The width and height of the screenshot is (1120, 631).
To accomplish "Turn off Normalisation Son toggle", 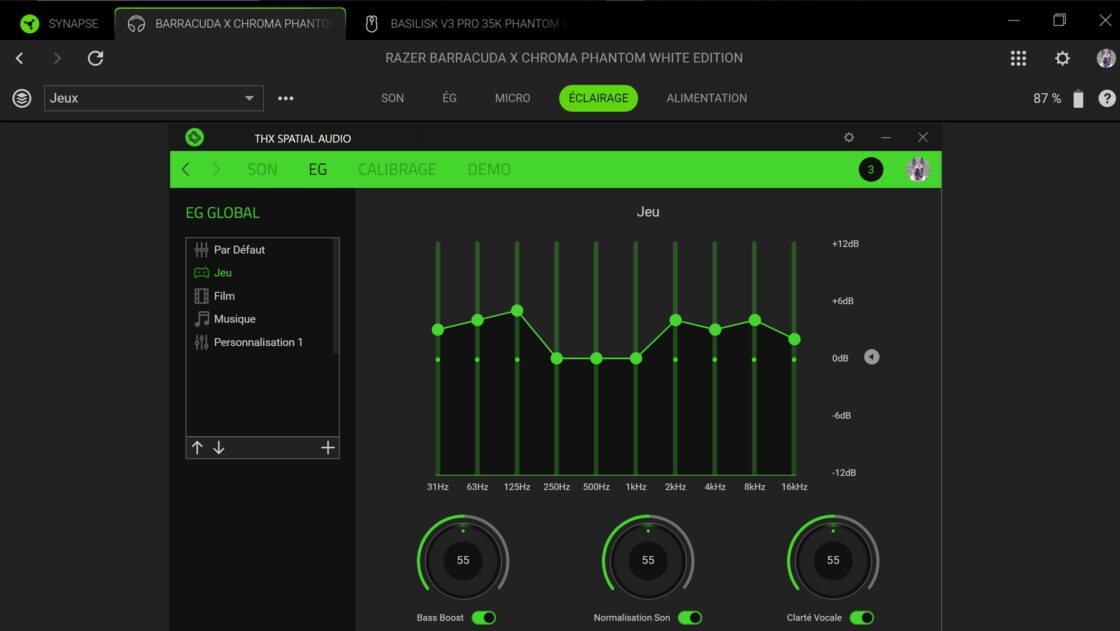I will click(x=689, y=618).
